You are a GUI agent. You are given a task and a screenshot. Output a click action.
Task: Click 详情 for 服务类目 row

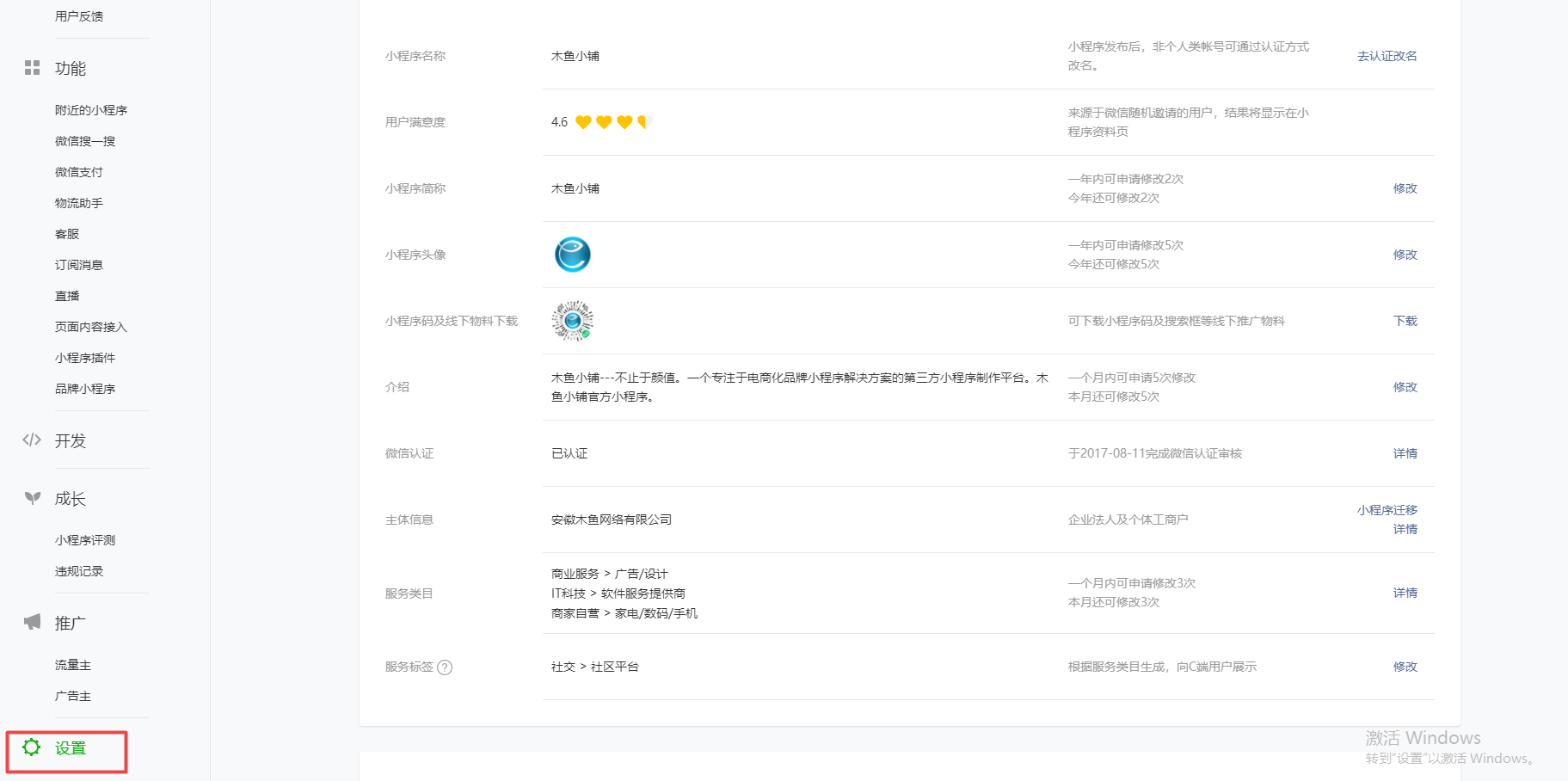pyautogui.click(x=1405, y=593)
